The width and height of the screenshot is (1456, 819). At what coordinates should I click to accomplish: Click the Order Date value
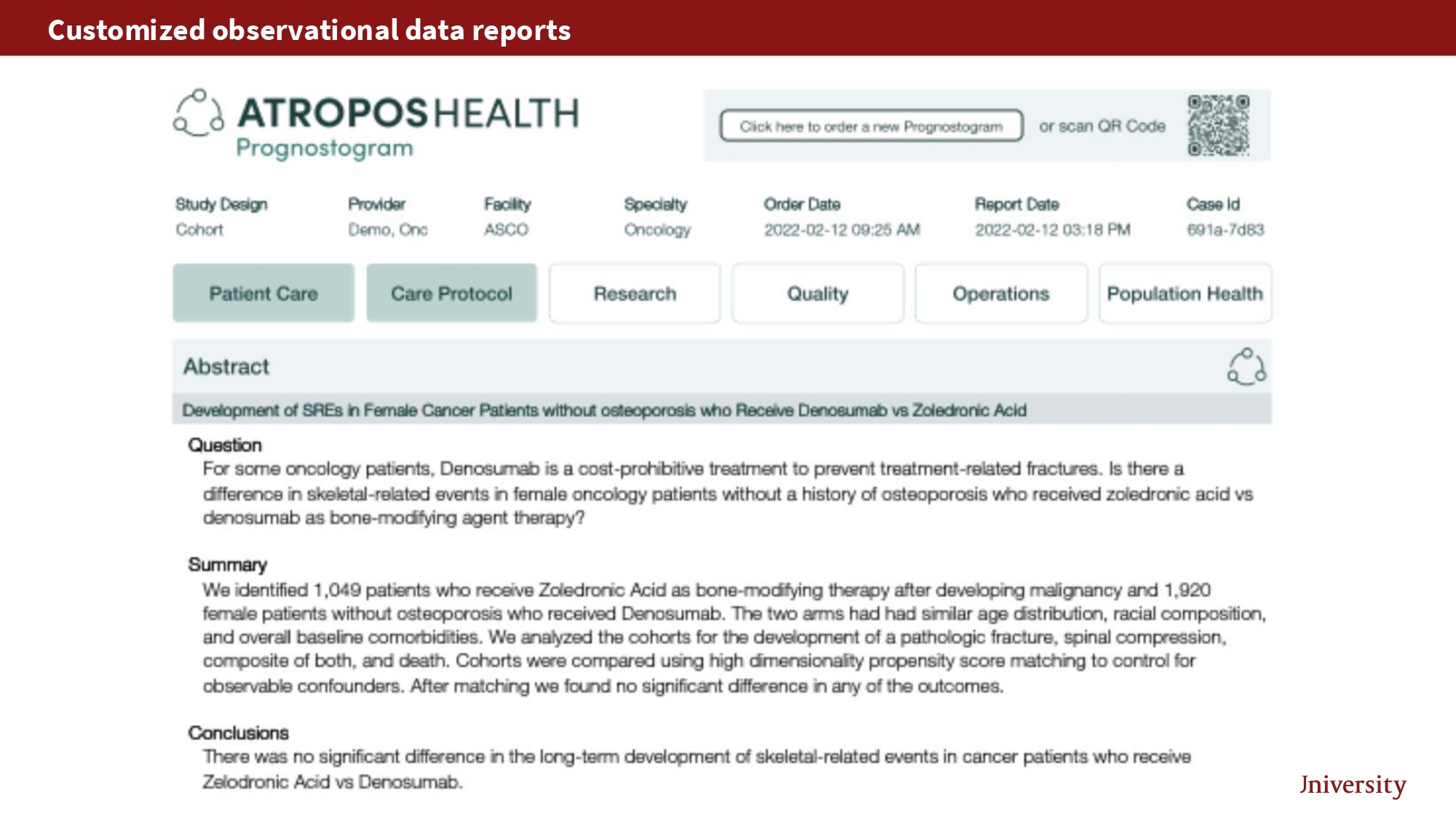[x=842, y=230]
